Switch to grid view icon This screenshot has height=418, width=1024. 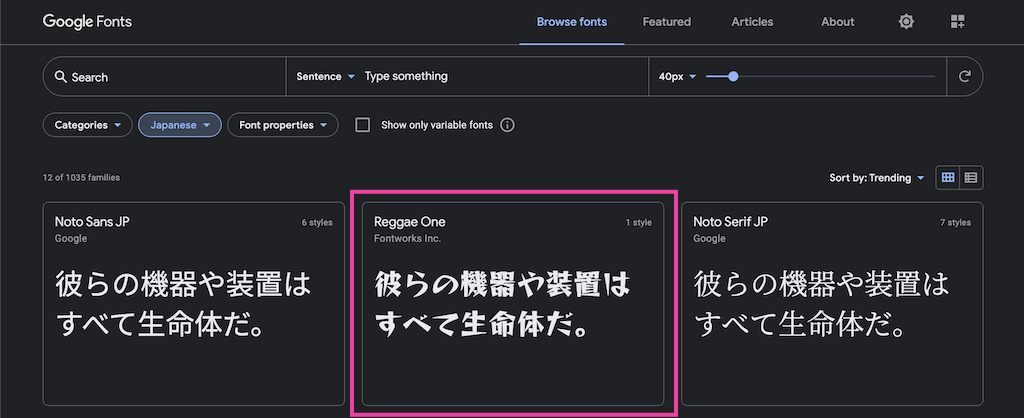click(x=948, y=178)
